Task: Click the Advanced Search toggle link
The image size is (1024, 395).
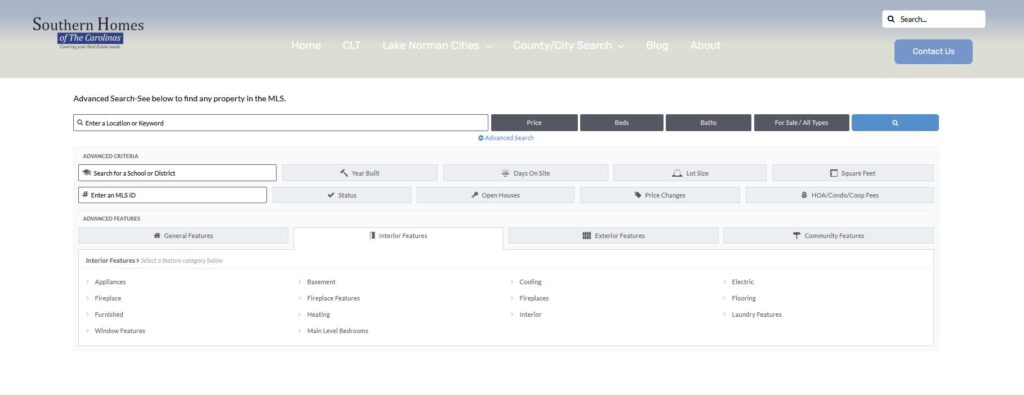Action: 506,138
